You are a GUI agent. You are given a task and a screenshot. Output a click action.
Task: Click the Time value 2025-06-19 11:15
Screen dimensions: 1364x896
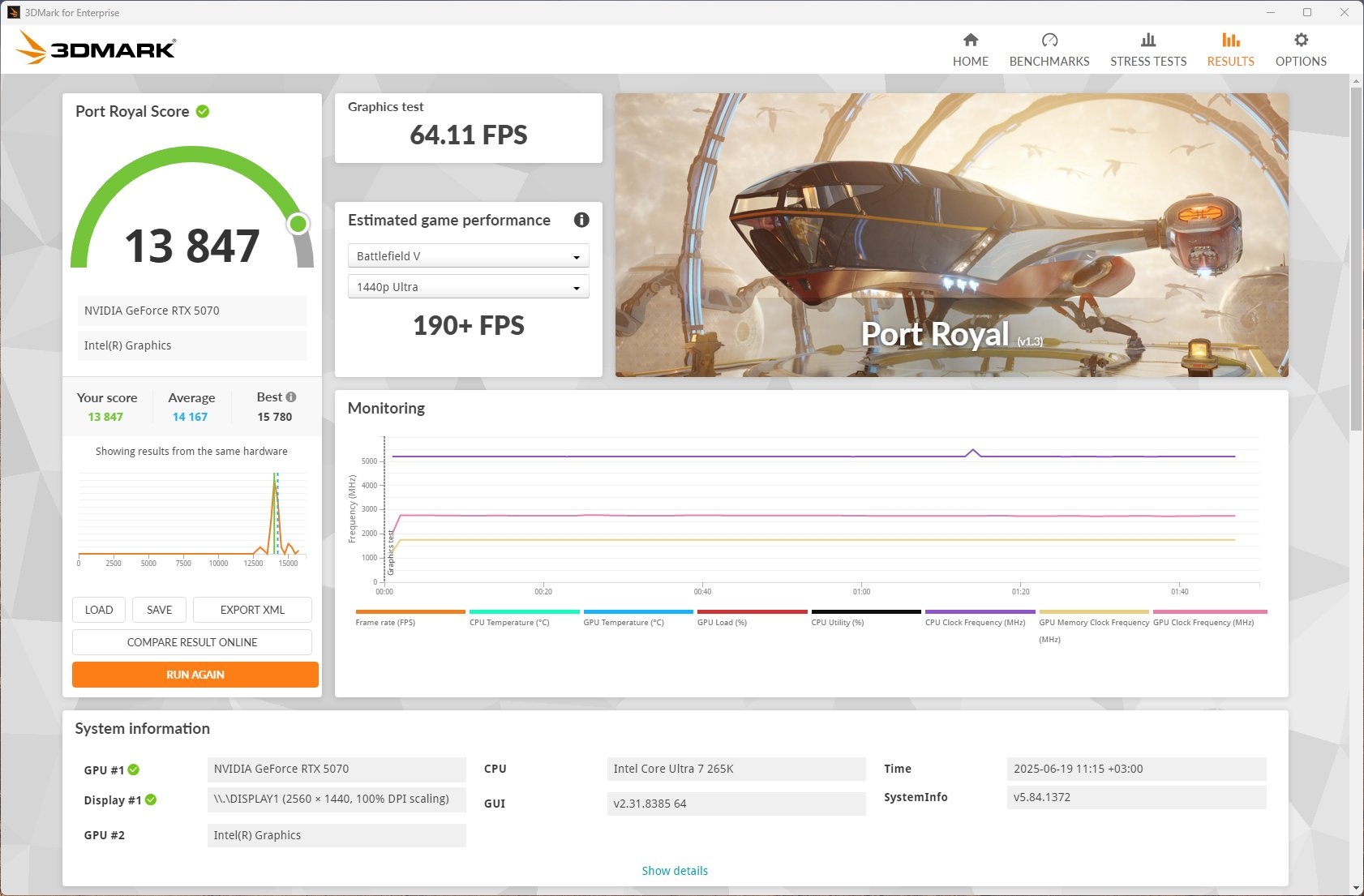pos(1136,769)
